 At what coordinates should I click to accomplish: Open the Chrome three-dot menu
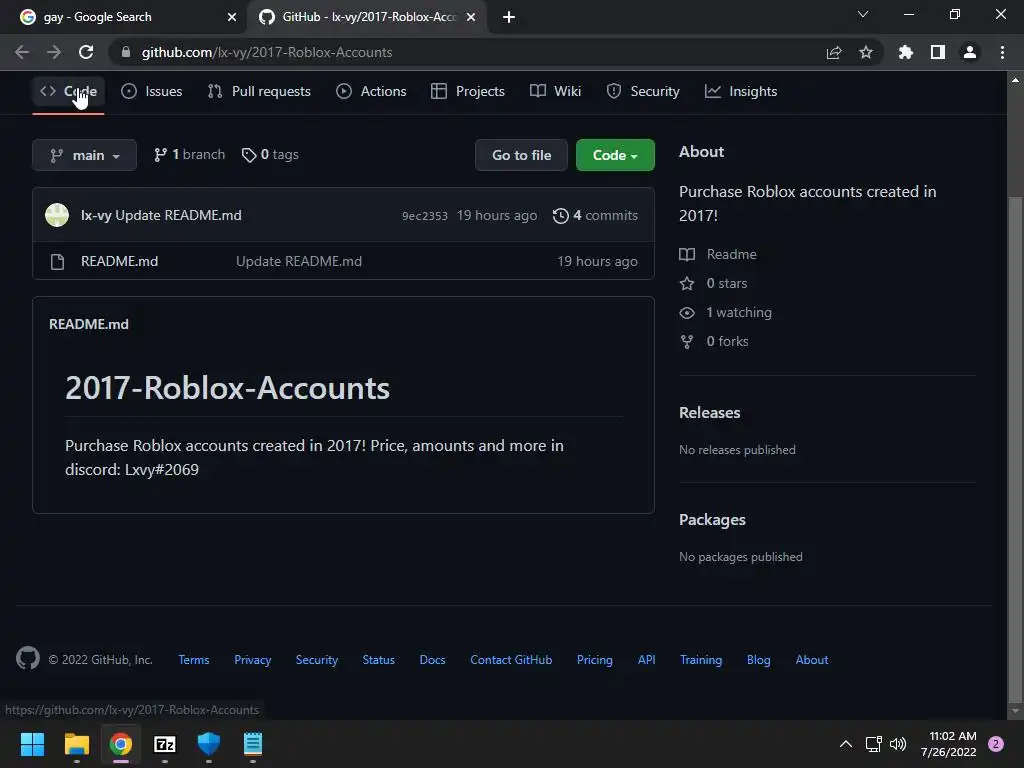coord(1002,52)
